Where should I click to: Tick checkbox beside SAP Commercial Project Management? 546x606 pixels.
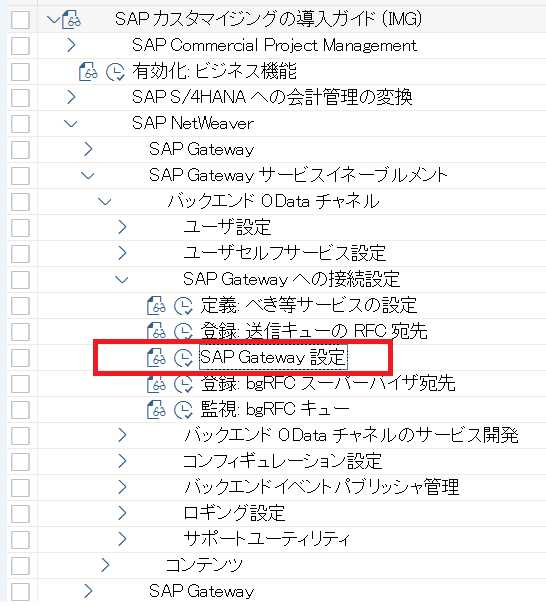click(20, 46)
